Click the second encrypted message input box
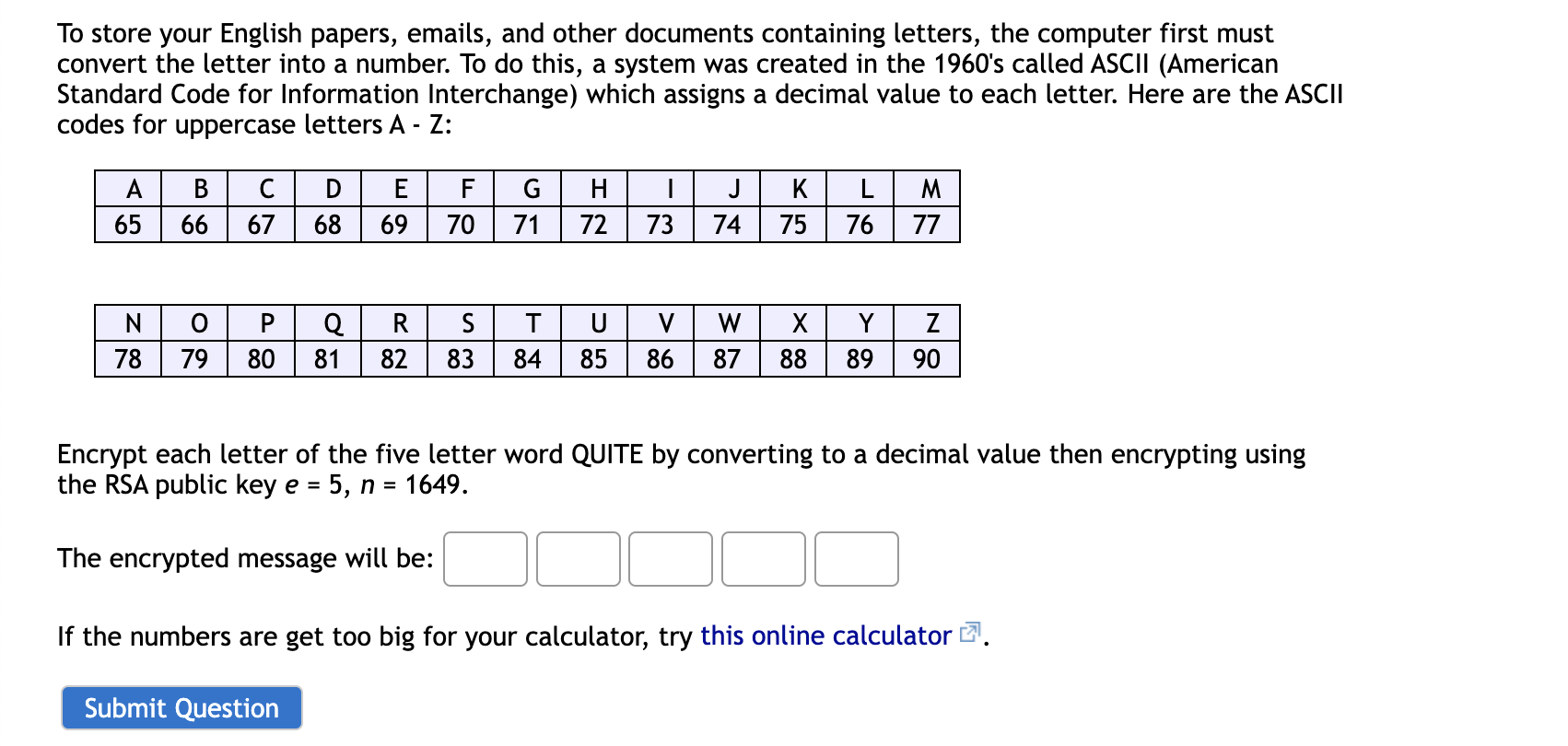The width and height of the screenshot is (1568, 746). tap(578, 559)
